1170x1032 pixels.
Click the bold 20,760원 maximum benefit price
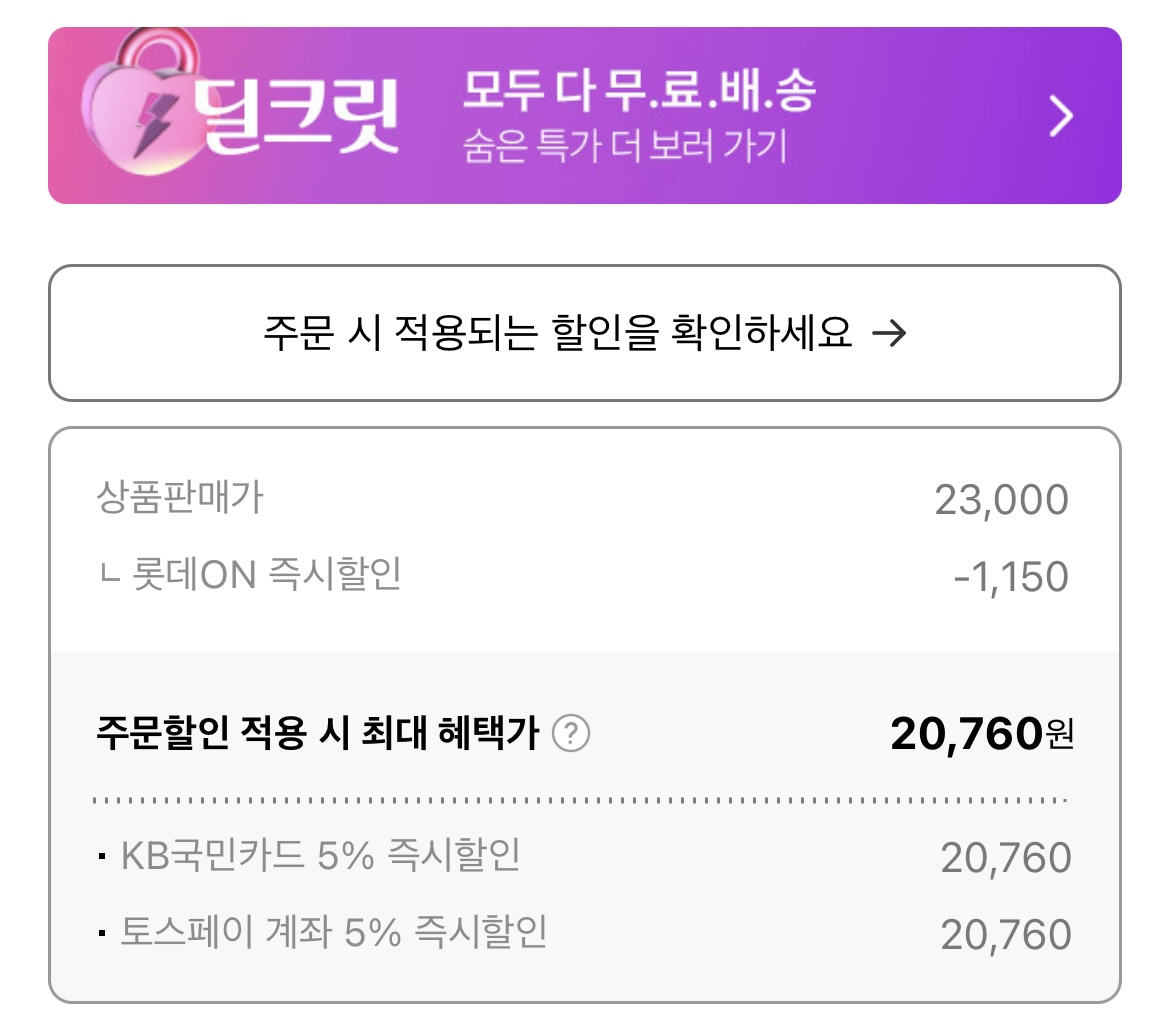pyautogui.click(x=982, y=734)
